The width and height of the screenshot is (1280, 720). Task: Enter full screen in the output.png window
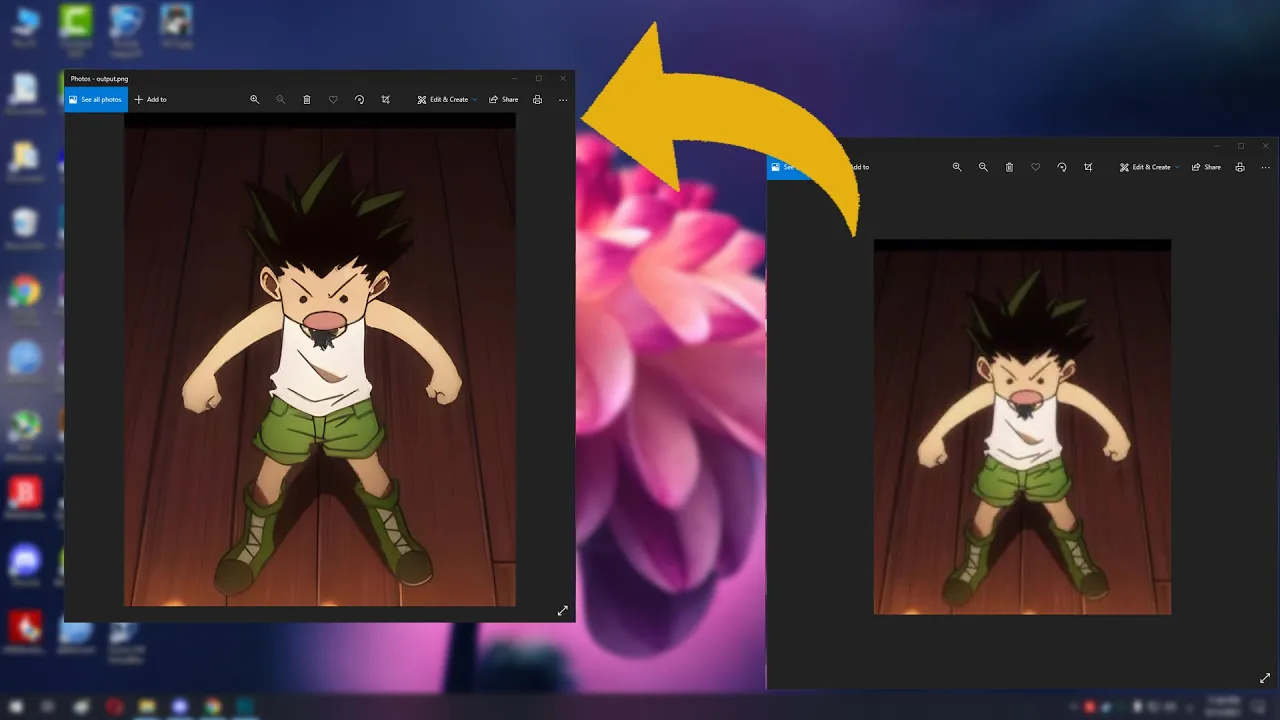pos(562,610)
